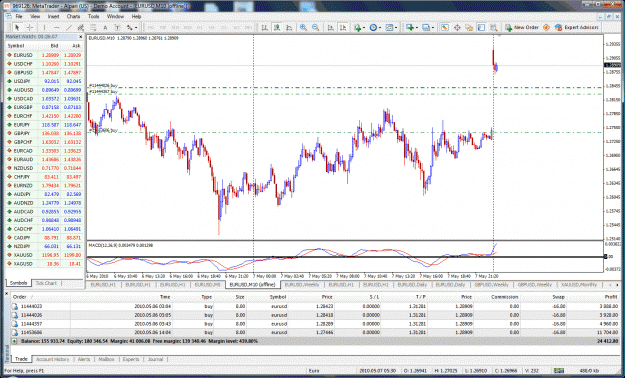Switch to the Mailbox tab
Viewport: 625px width, 378px height.
point(106,359)
